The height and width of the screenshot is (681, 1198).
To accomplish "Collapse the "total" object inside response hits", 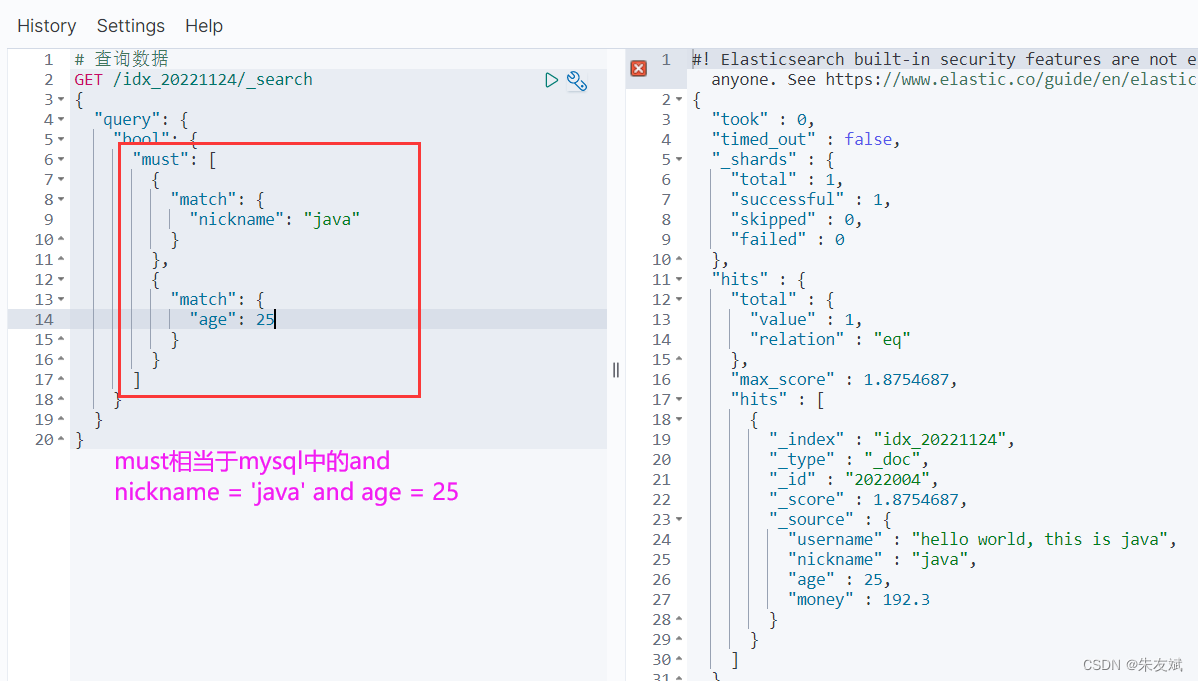I will tap(680, 298).
